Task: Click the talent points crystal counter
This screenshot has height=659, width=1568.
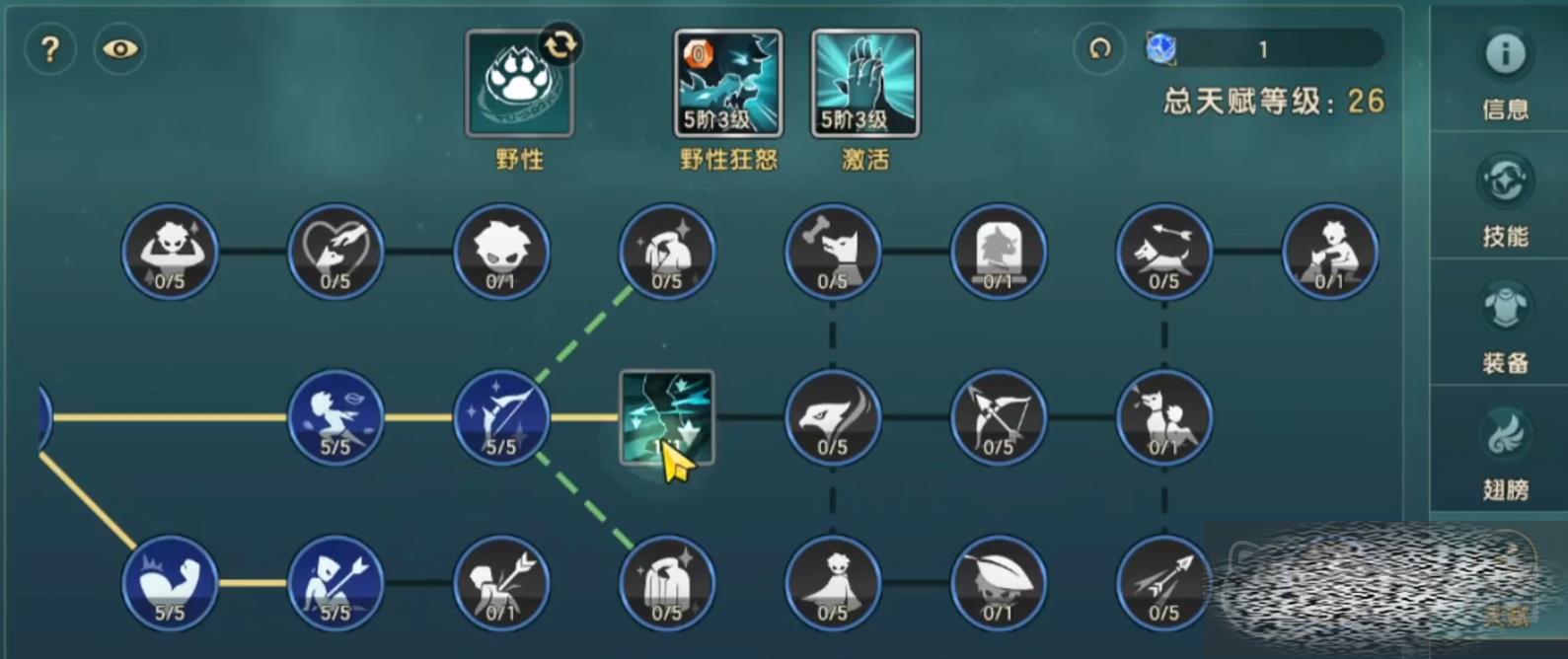Action: click(1263, 48)
